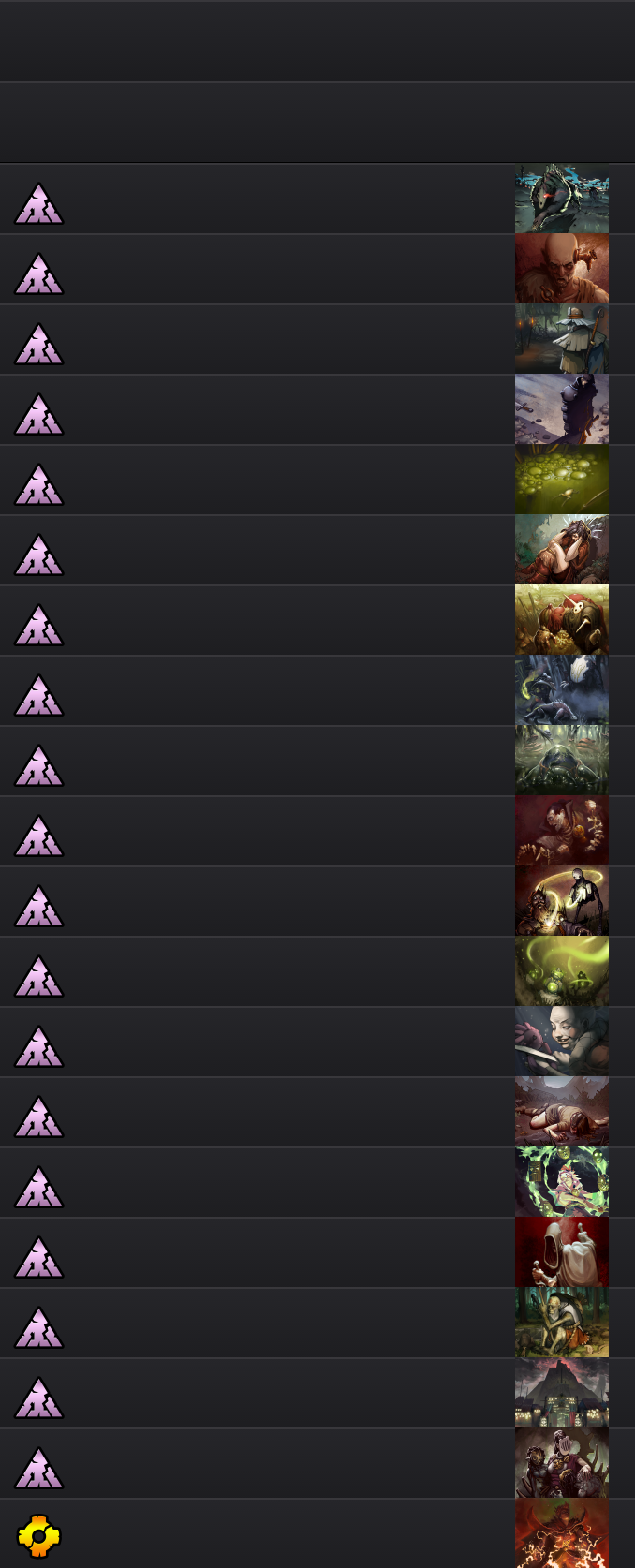Select the wide-hat traveler with staff artwork

(562, 339)
